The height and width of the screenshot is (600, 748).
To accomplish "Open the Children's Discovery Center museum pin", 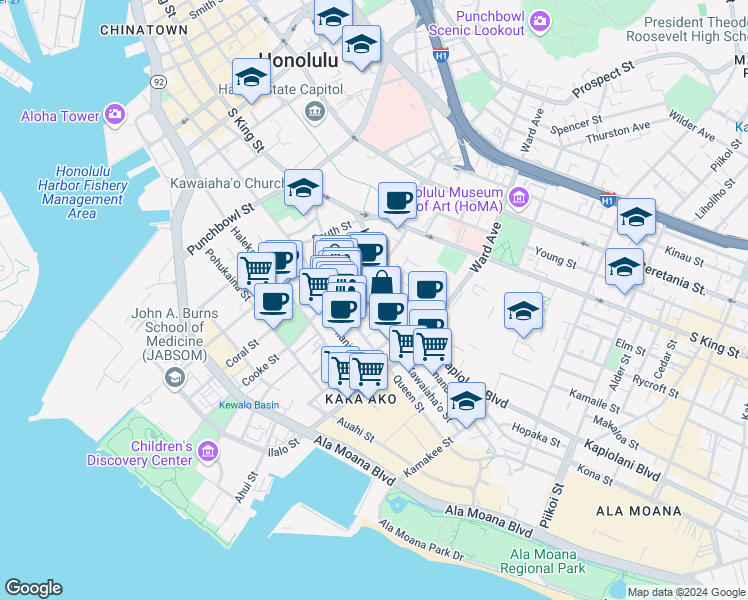I will click(208, 451).
